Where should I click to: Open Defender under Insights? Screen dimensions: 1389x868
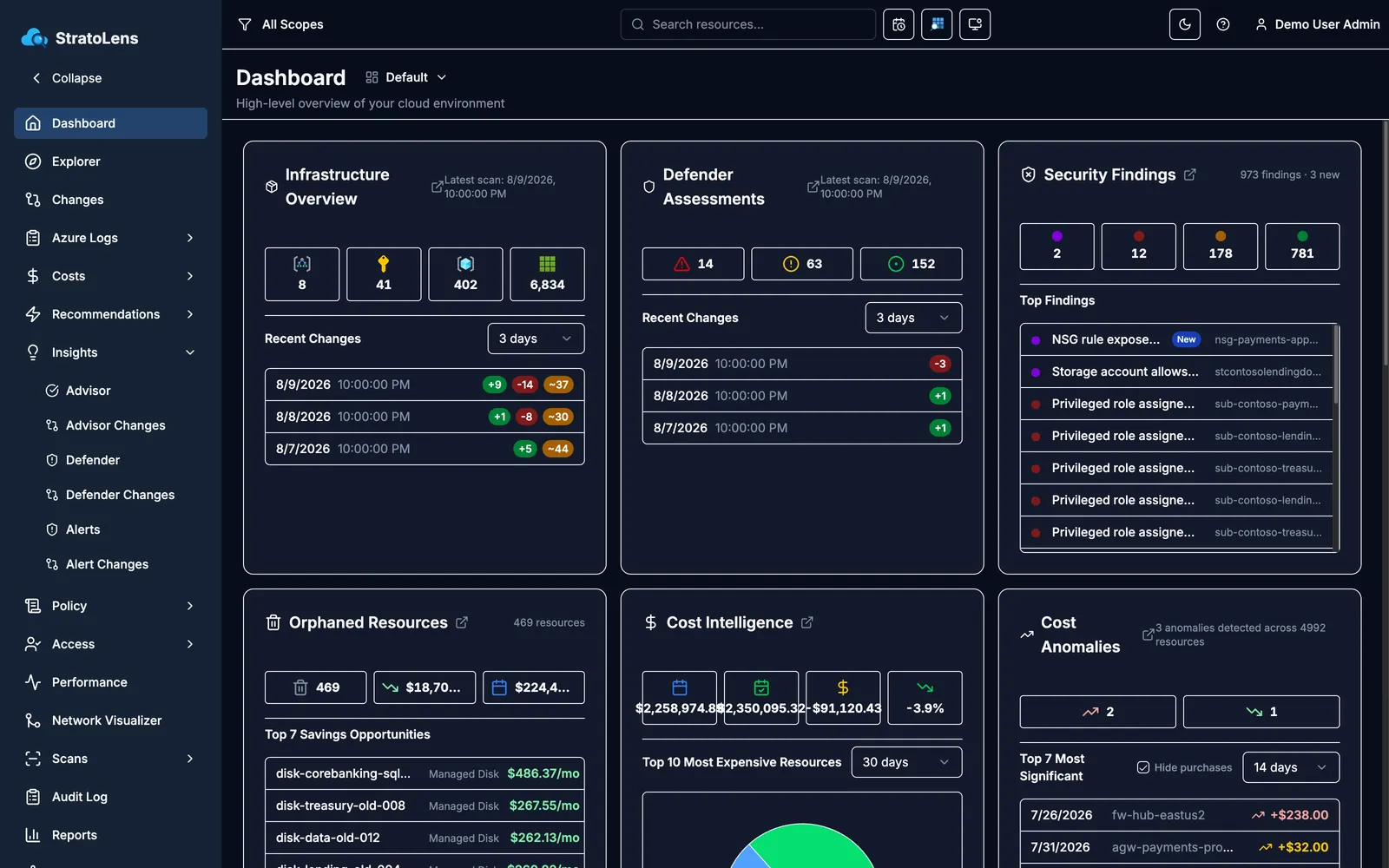click(x=121, y=460)
